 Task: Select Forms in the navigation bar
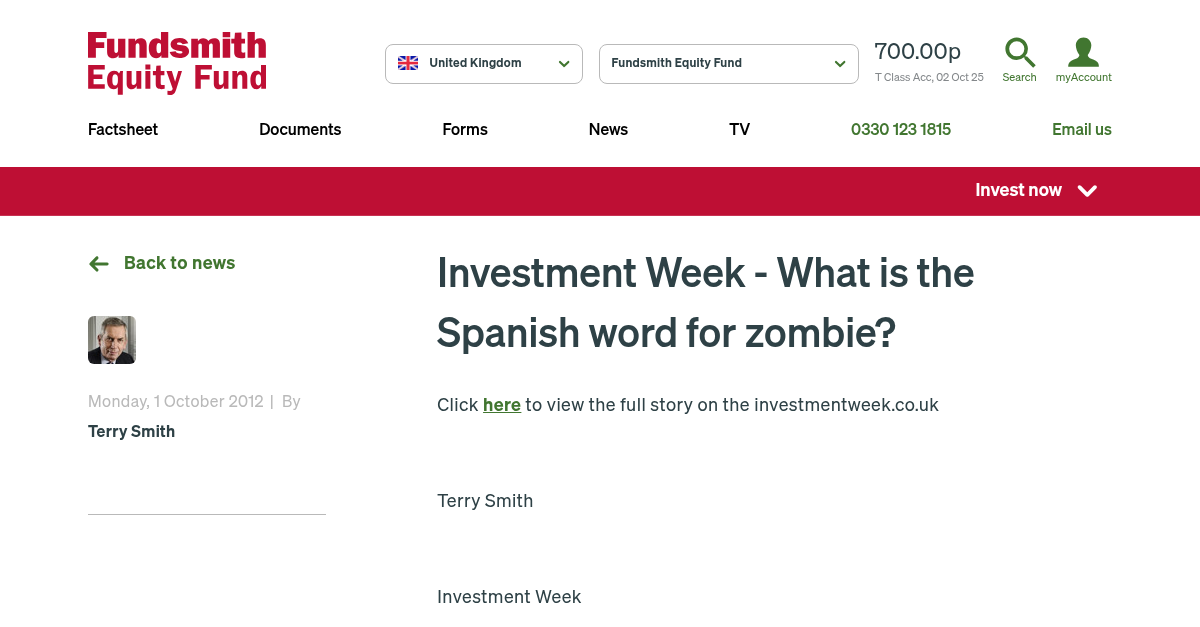click(x=465, y=129)
